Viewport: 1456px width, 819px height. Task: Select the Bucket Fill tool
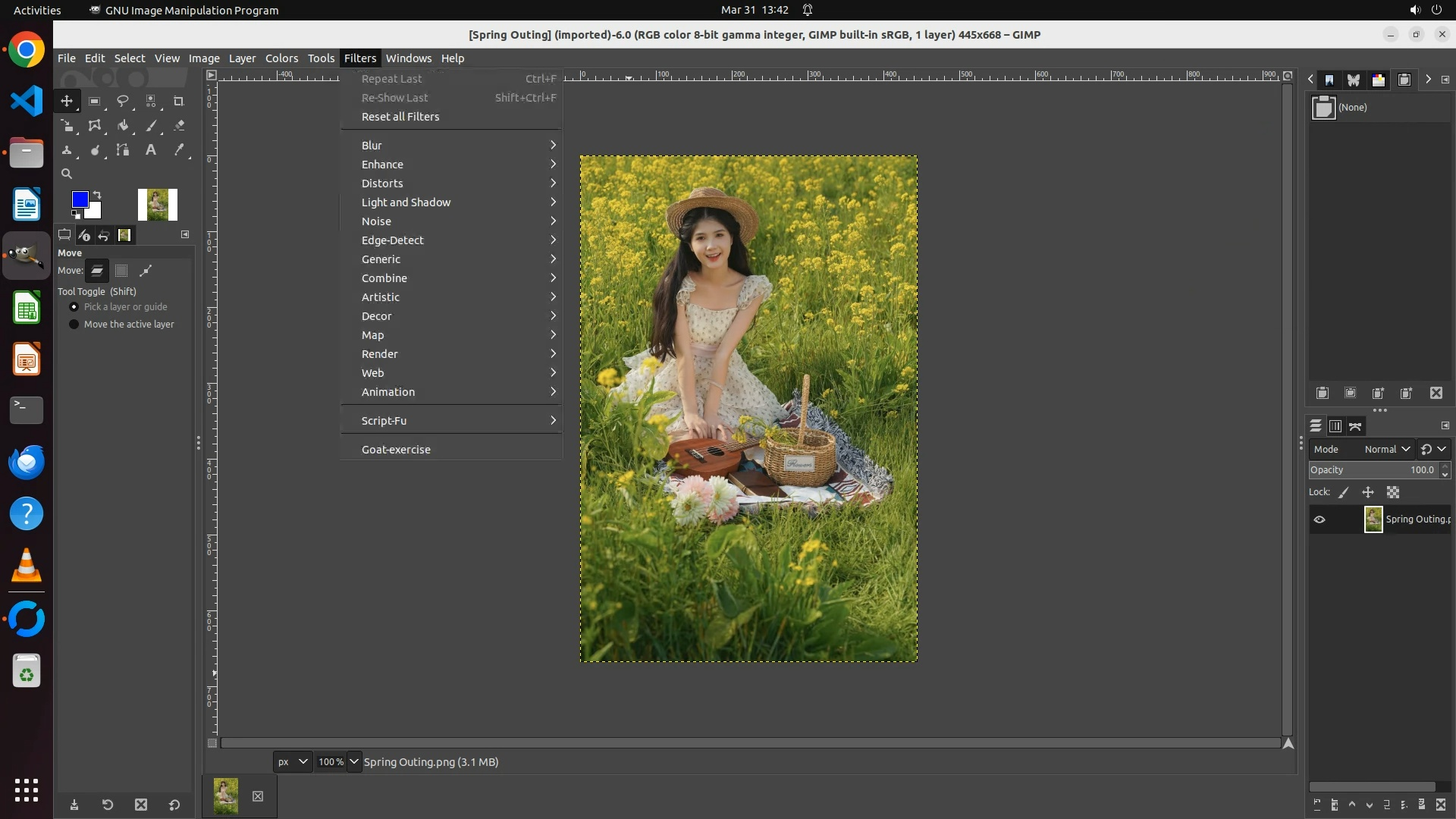[123, 126]
